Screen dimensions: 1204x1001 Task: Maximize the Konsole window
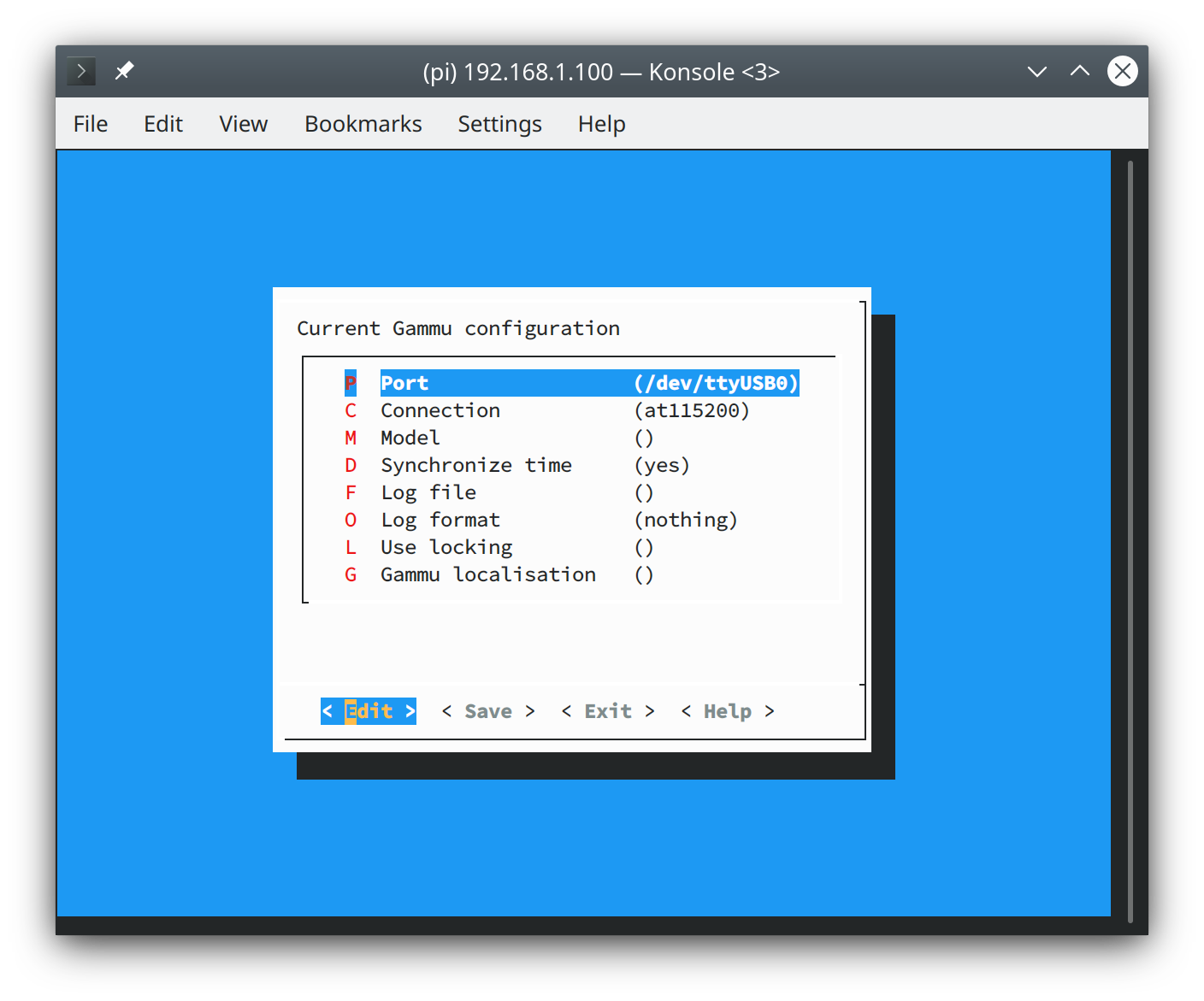(1080, 71)
